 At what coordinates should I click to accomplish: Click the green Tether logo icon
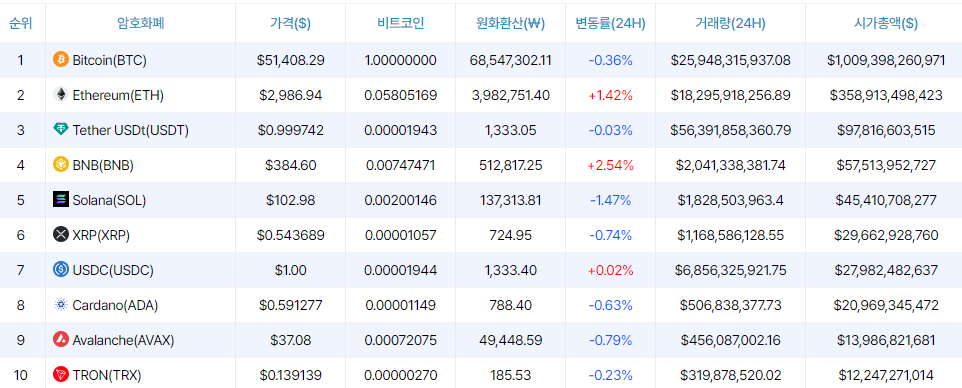coord(61,130)
